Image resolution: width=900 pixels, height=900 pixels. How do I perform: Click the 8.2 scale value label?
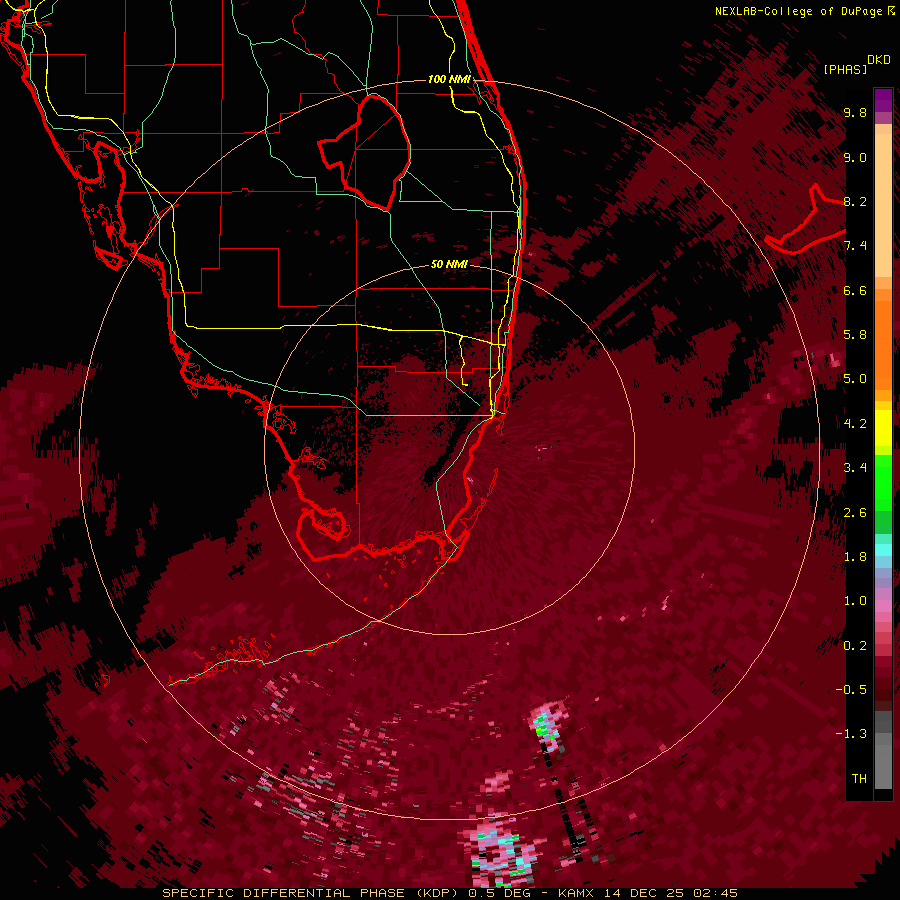click(855, 201)
